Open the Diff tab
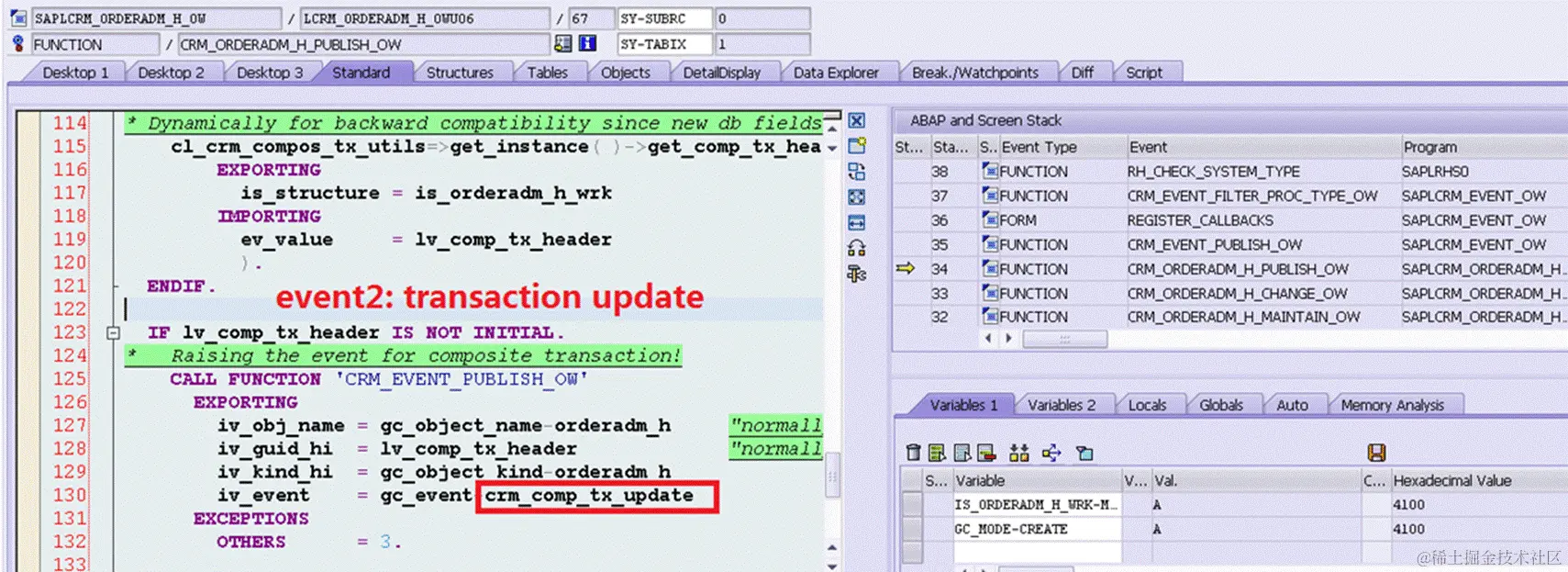 coord(1082,73)
